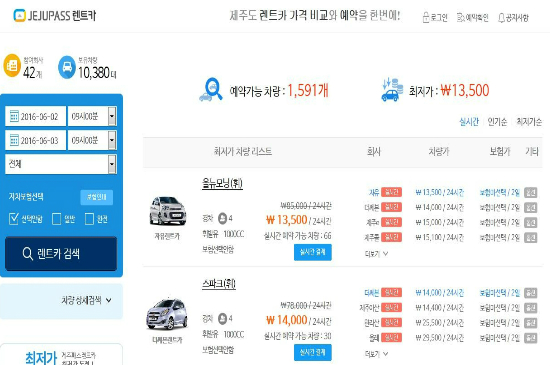
Task: Open the 올뉴모닝(휘) car title link
Action: (x=222, y=183)
